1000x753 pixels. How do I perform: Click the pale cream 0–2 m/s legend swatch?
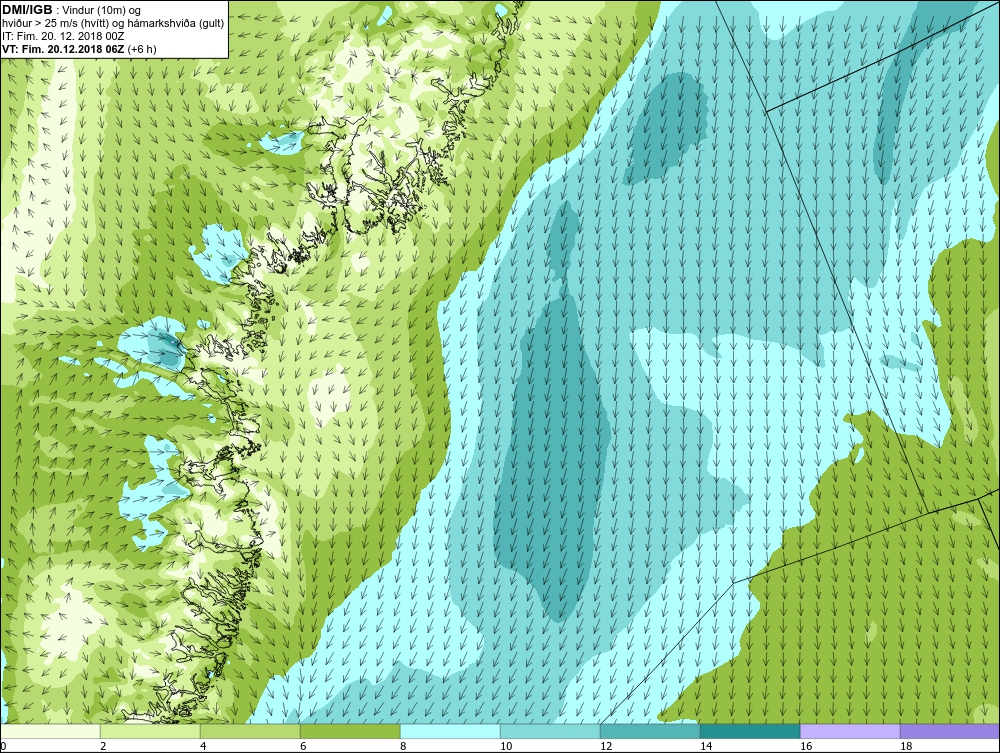[50, 731]
